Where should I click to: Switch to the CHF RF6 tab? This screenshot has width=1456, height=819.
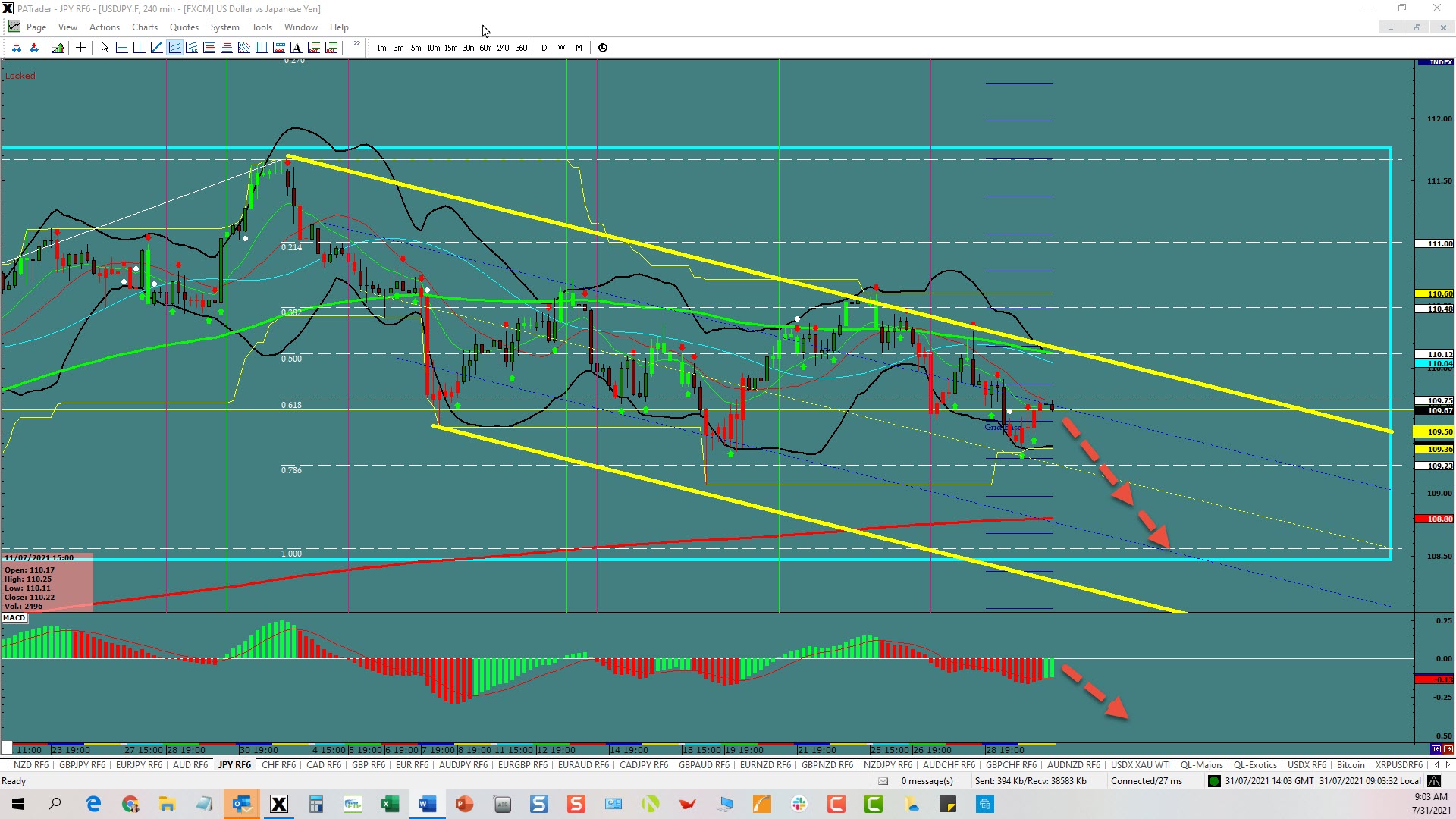pyautogui.click(x=278, y=765)
